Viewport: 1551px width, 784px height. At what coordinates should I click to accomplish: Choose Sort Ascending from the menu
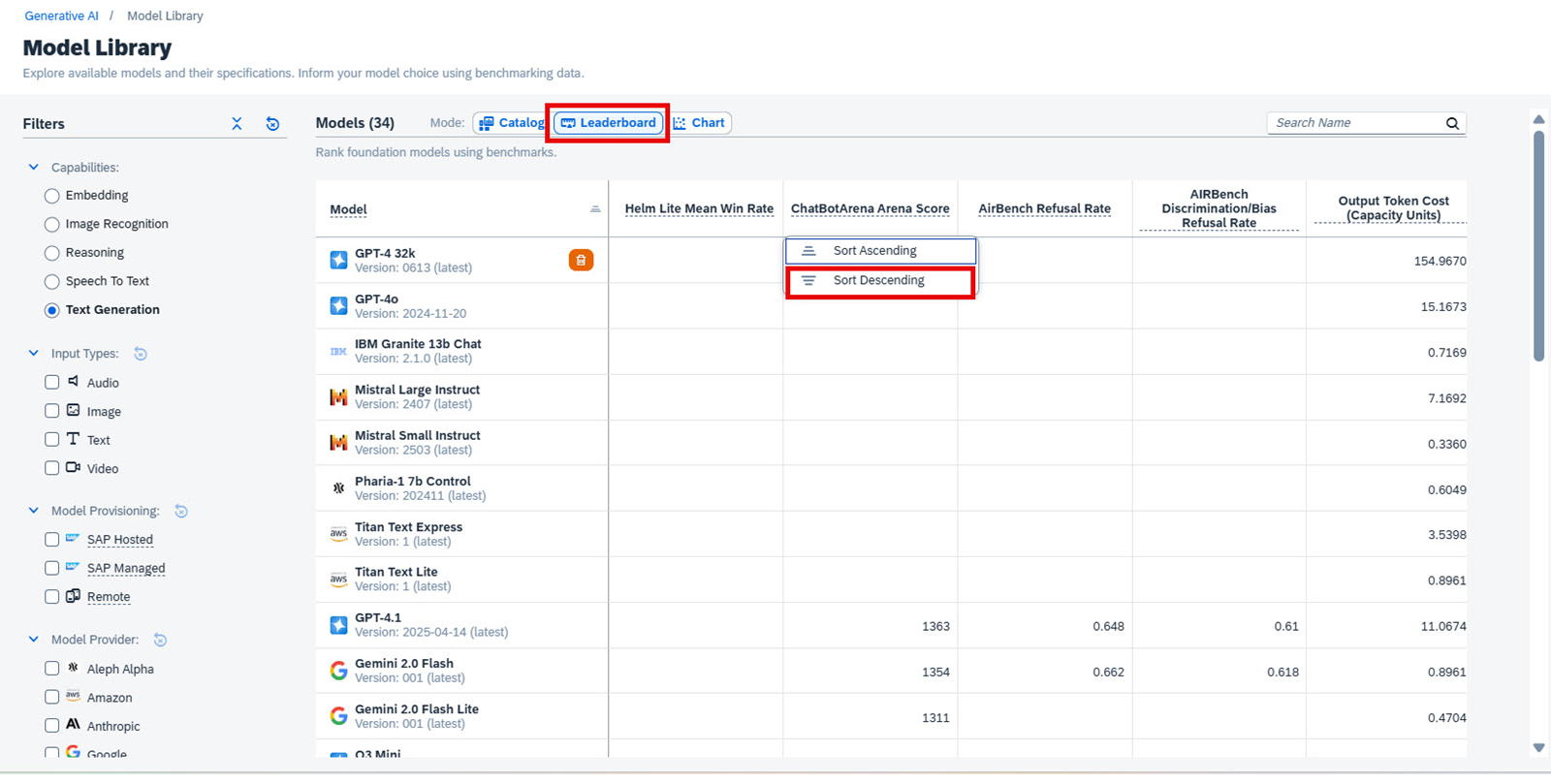(x=880, y=251)
